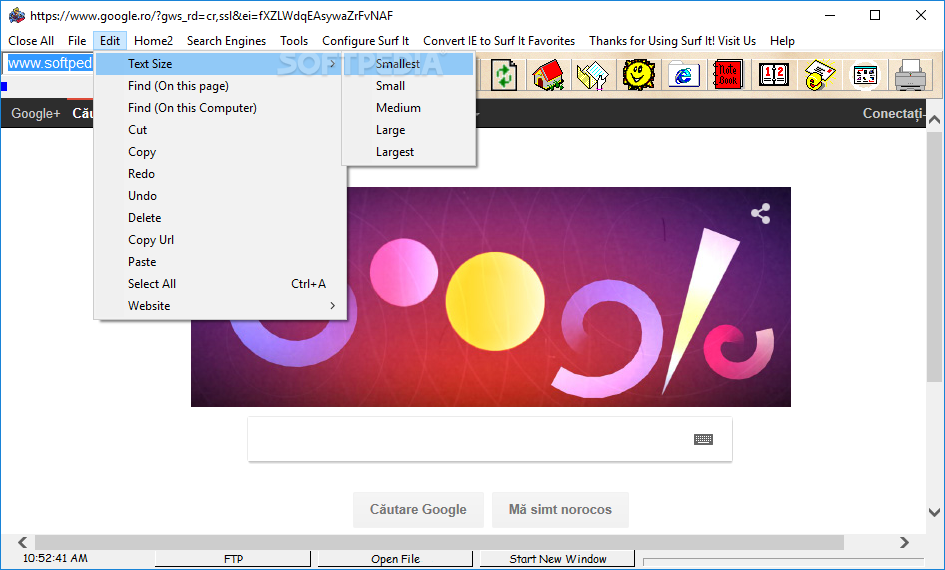
Task: Close the open Edit menu via its title
Action: (110, 40)
